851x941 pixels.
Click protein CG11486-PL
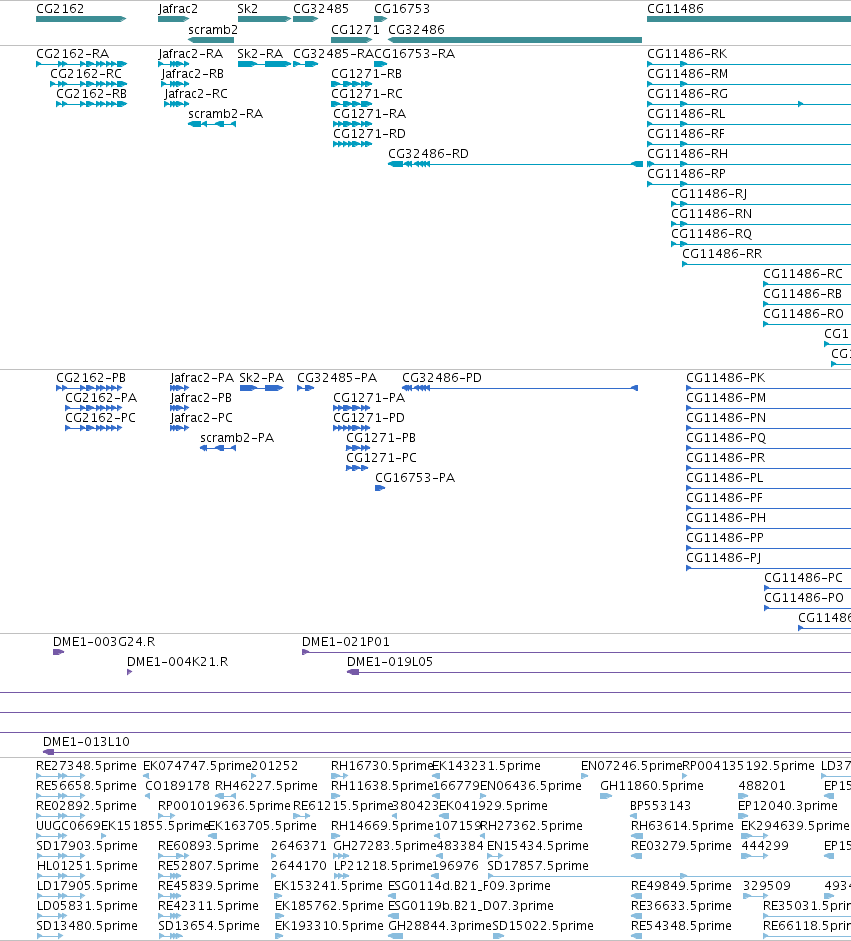(724, 478)
